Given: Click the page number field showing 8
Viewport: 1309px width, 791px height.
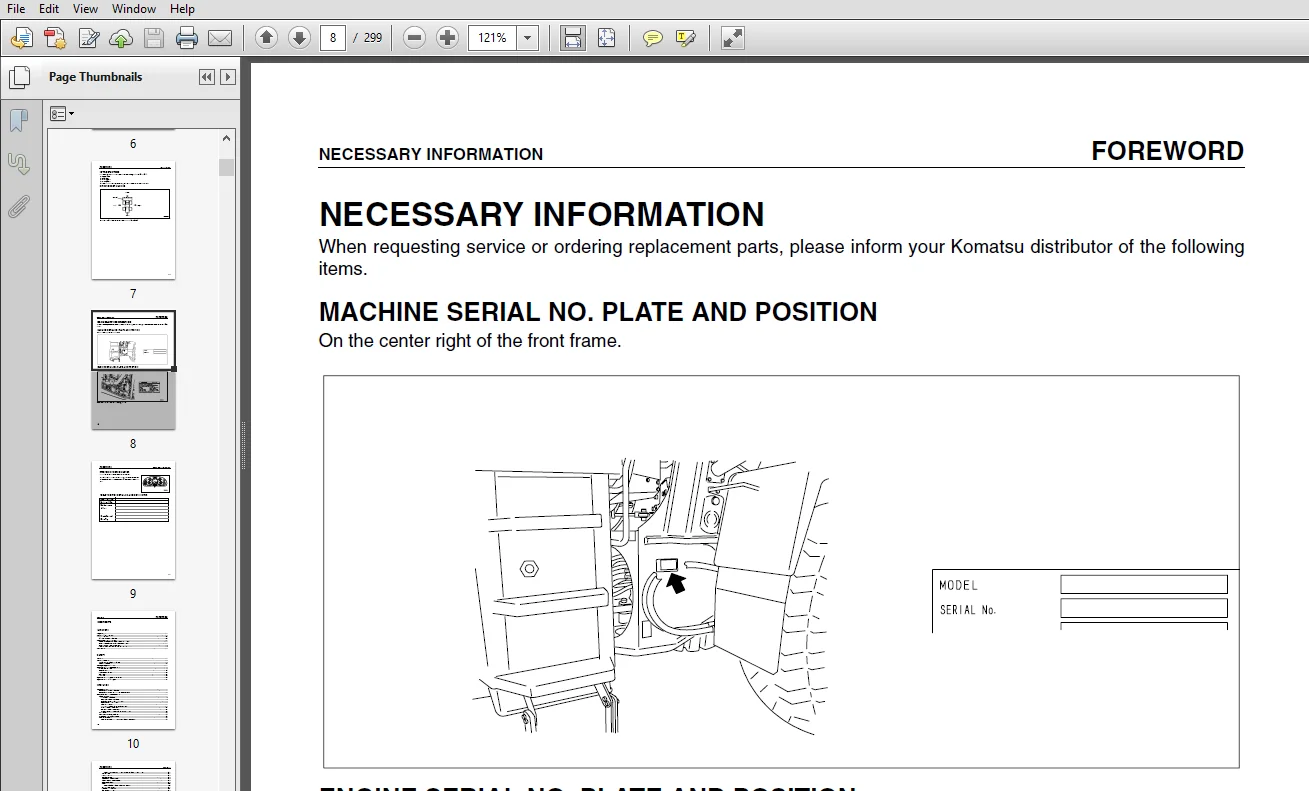Looking at the screenshot, I should click(333, 38).
